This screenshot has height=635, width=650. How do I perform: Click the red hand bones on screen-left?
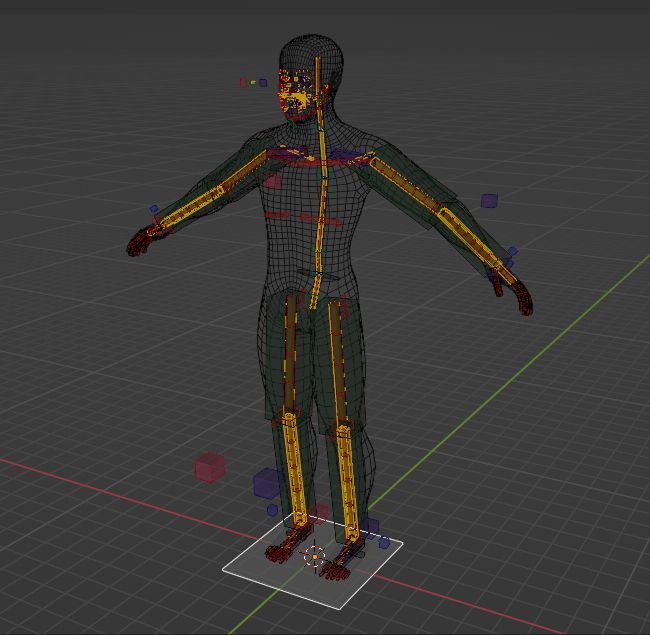pyautogui.click(x=142, y=241)
